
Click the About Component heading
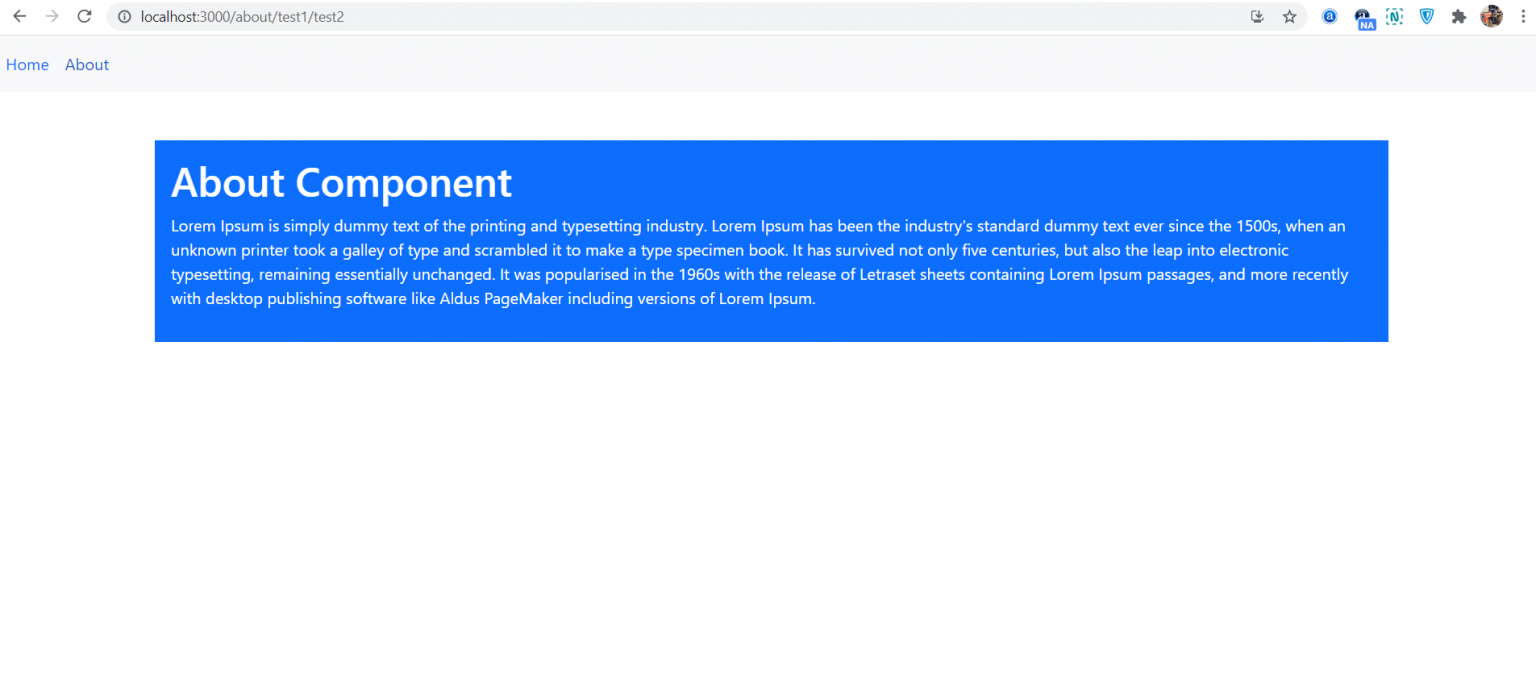point(341,182)
